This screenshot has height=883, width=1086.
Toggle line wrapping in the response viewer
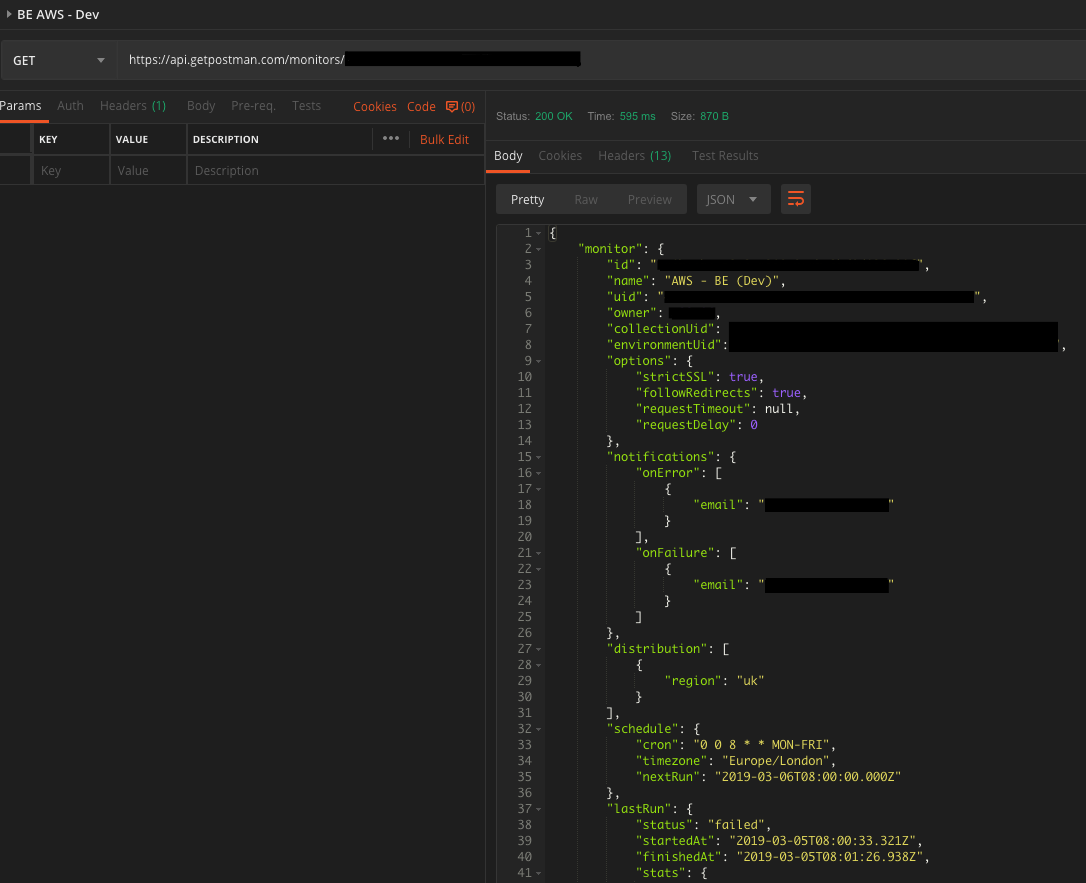[795, 199]
